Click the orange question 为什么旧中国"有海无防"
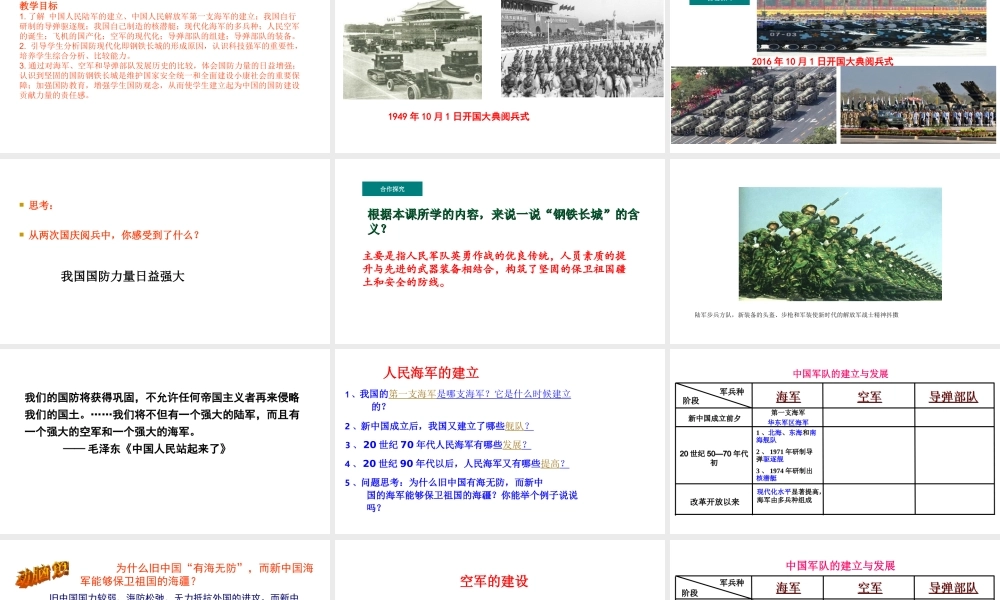The width and height of the screenshot is (1000, 600). coord(196,574)
